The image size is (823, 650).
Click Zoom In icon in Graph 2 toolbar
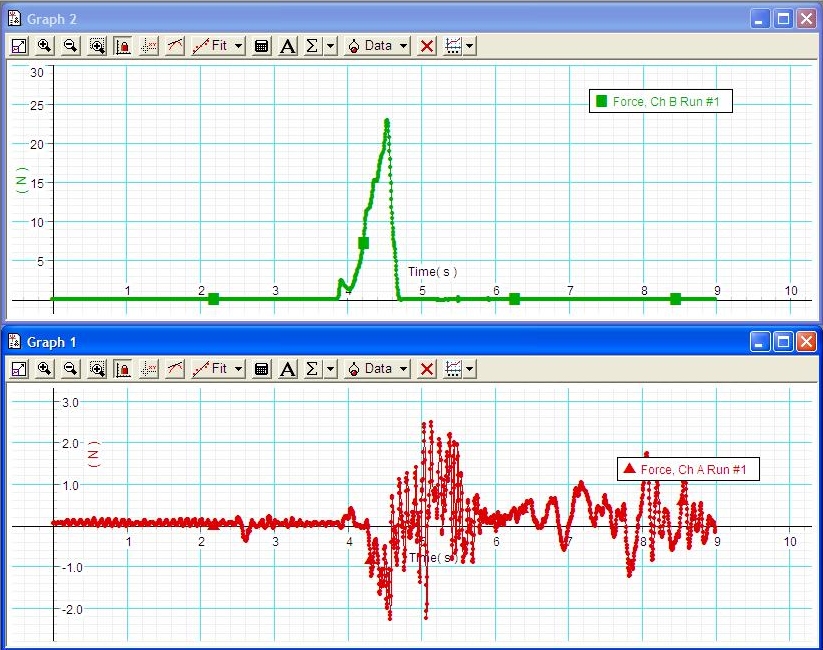click(x=45, y=46)
